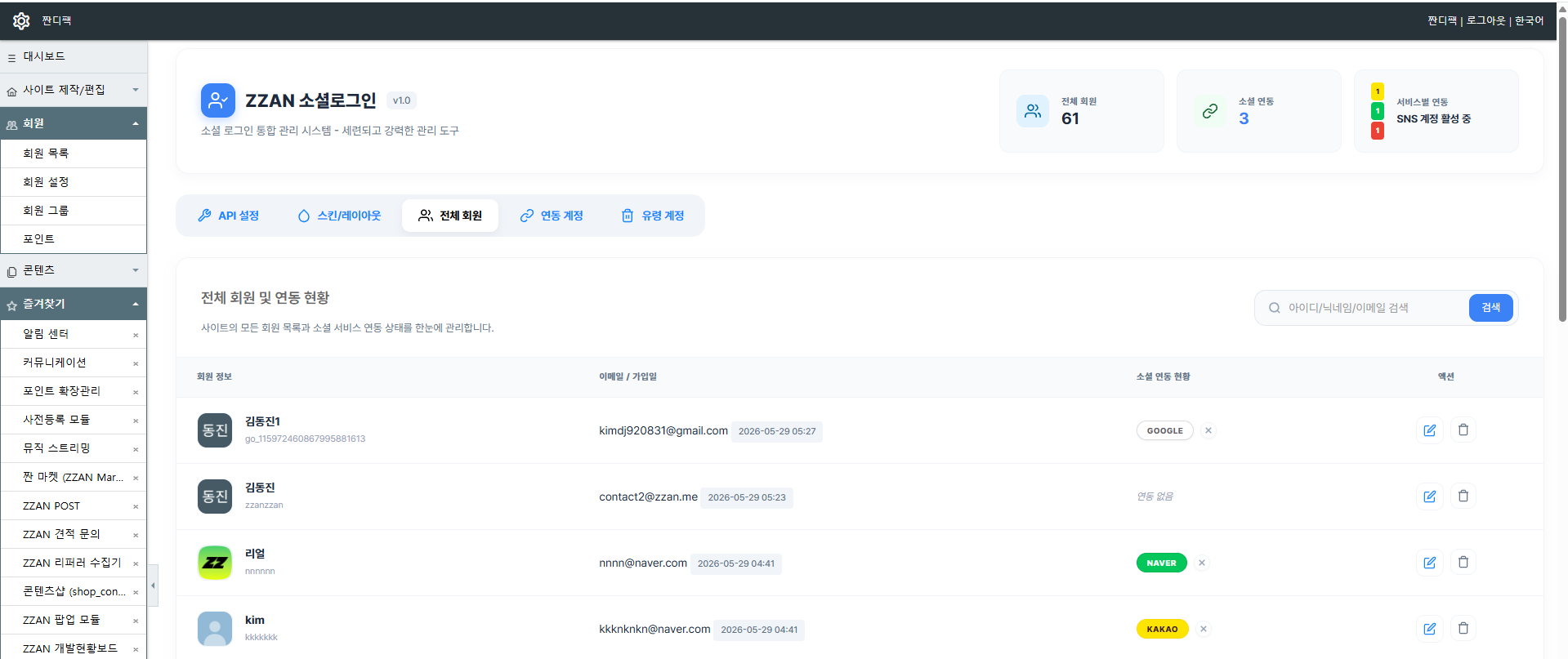The height and width of the screenshot is (659, 1568).
Task: Open 대시보드 in the sidebar
Action: [74, 57]
